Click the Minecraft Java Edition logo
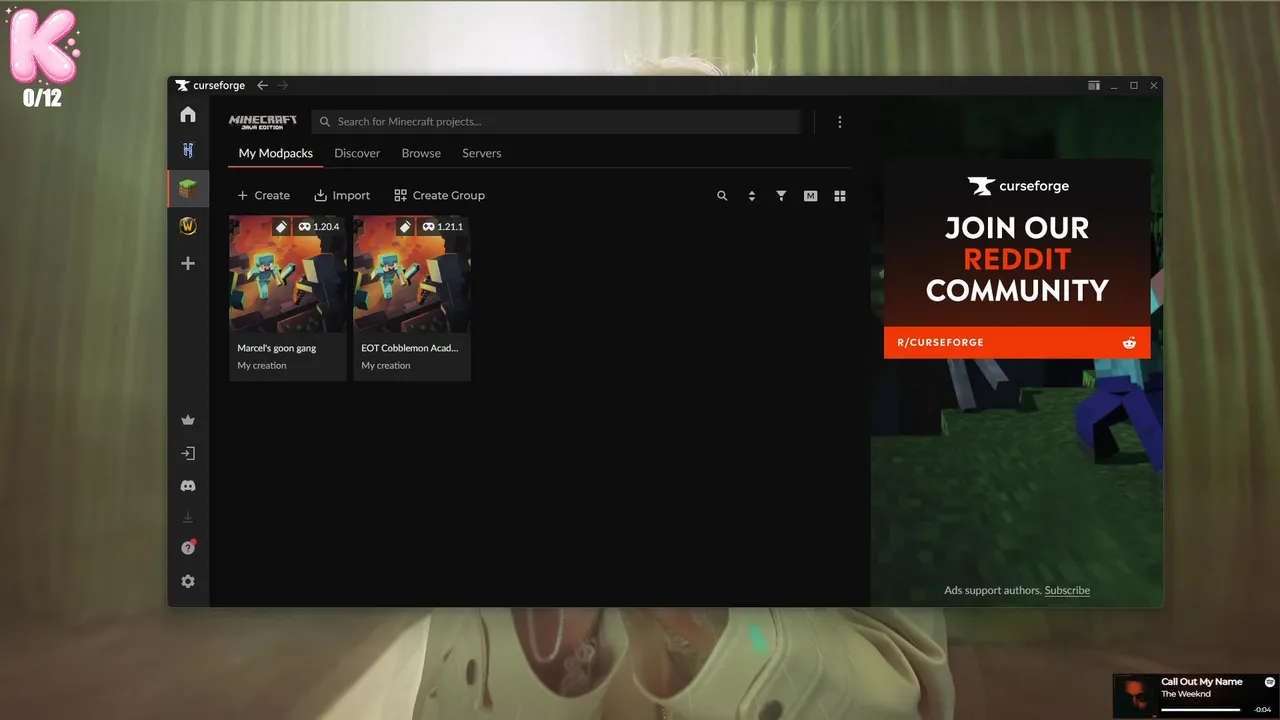Image resolution: width=1280 pixels, height=720 pixels. pos(263,122)
